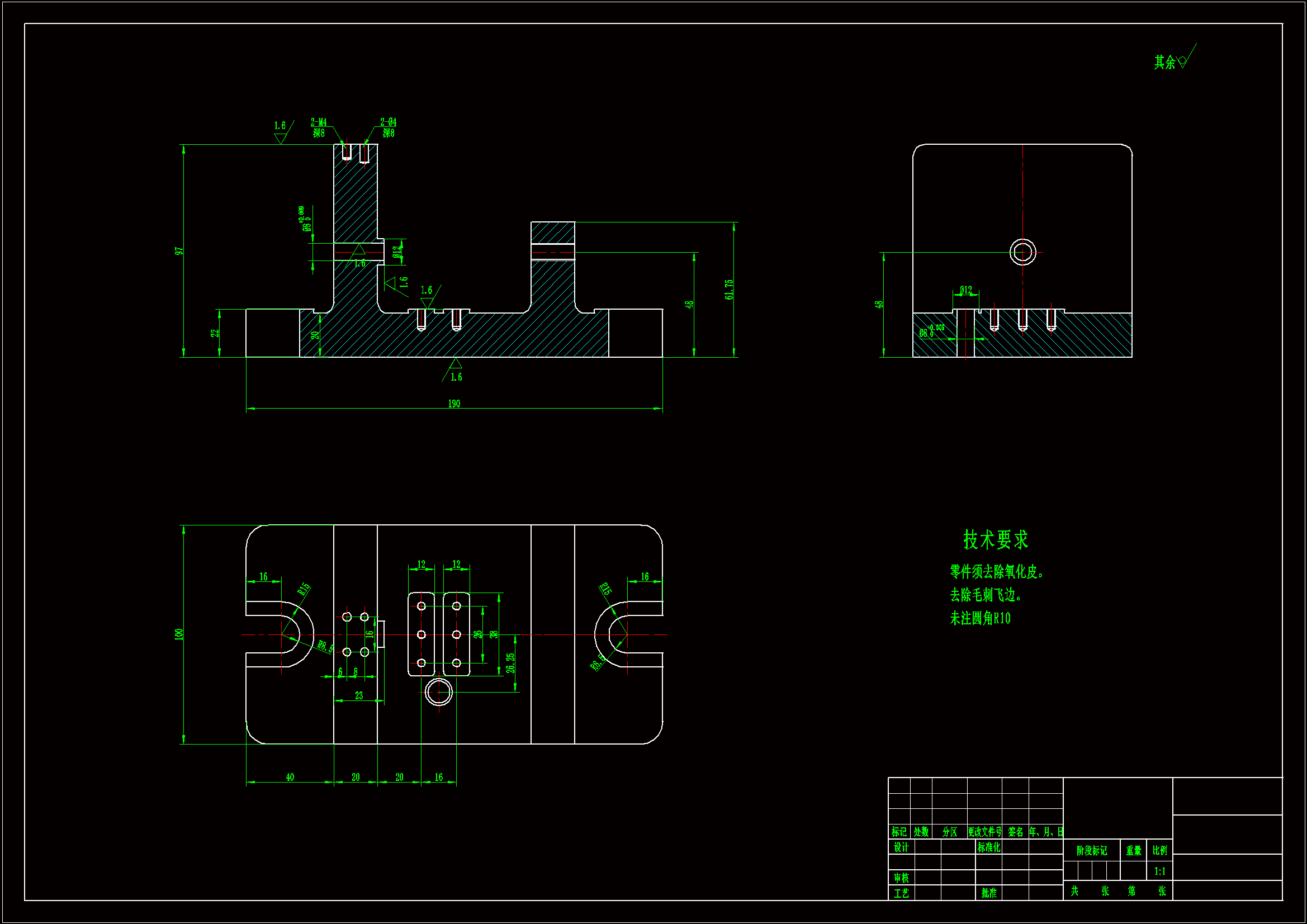Click the 未注圆角R10 note line
The height and width of the screenshot is (924, 1307).
point(979,618)
